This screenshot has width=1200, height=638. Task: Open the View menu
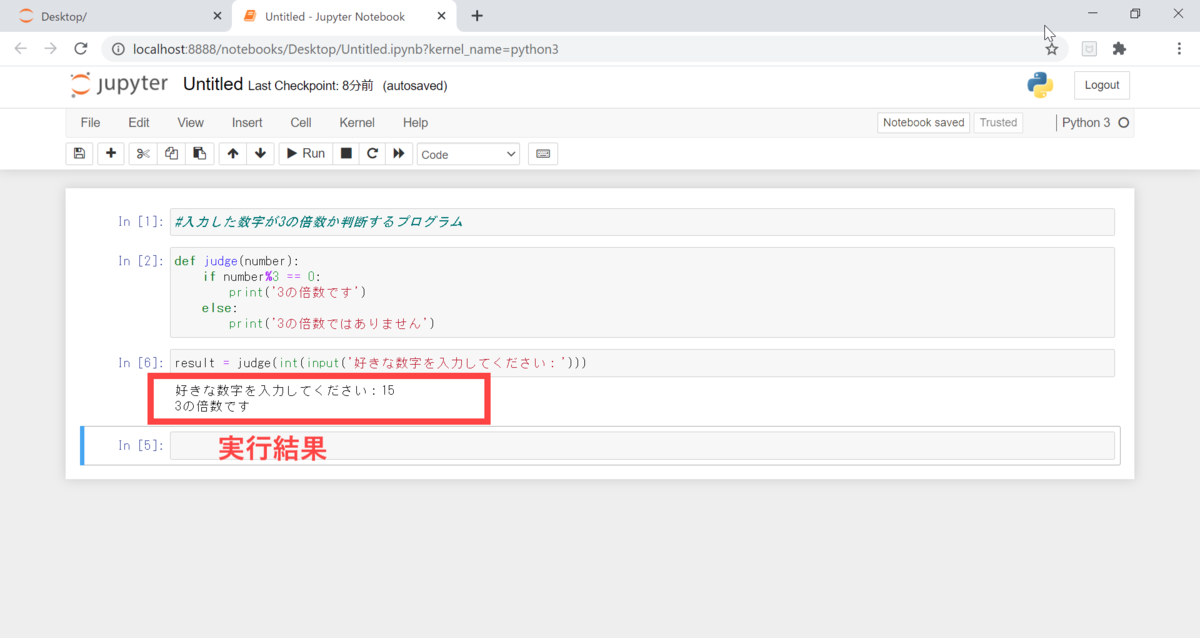pyautogui.click(x=191, y=122)
